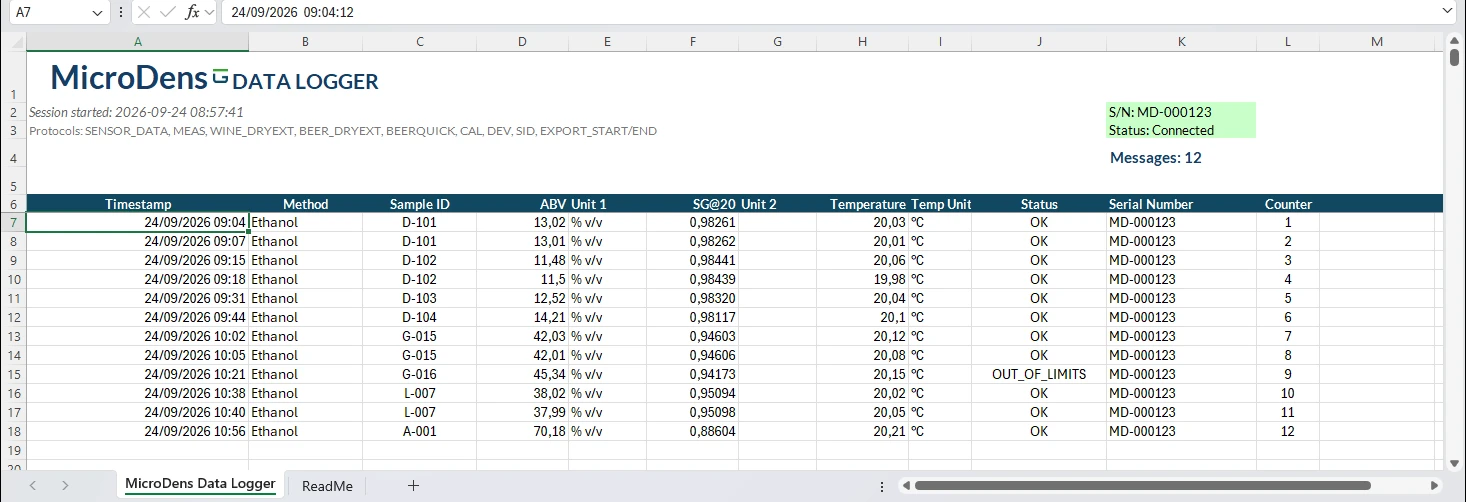Expand the Name Box dropdown arrow
Viewport: 1466px width, 502px height.
(97, 13)
